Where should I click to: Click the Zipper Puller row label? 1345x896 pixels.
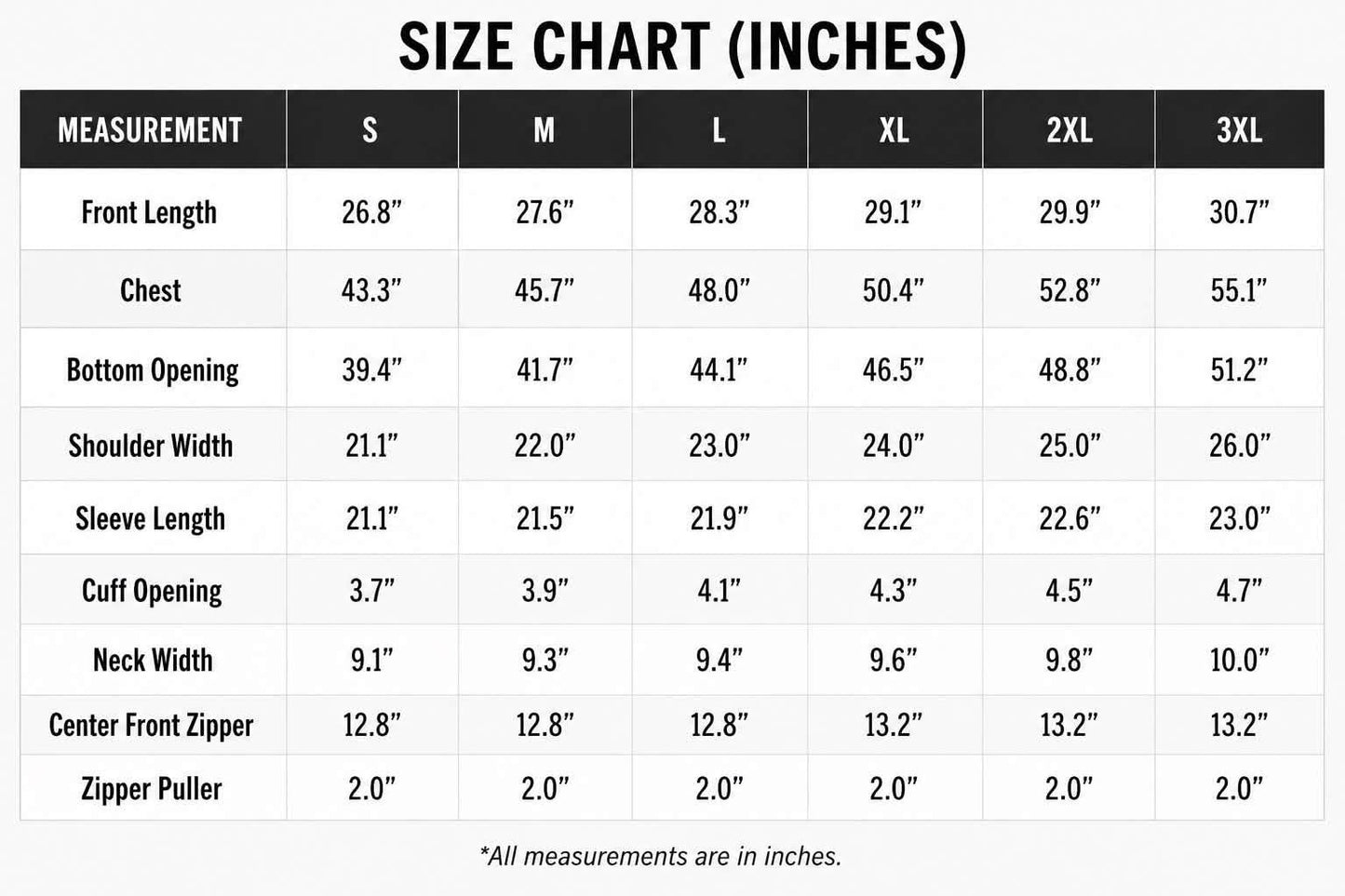coord(152,789)
